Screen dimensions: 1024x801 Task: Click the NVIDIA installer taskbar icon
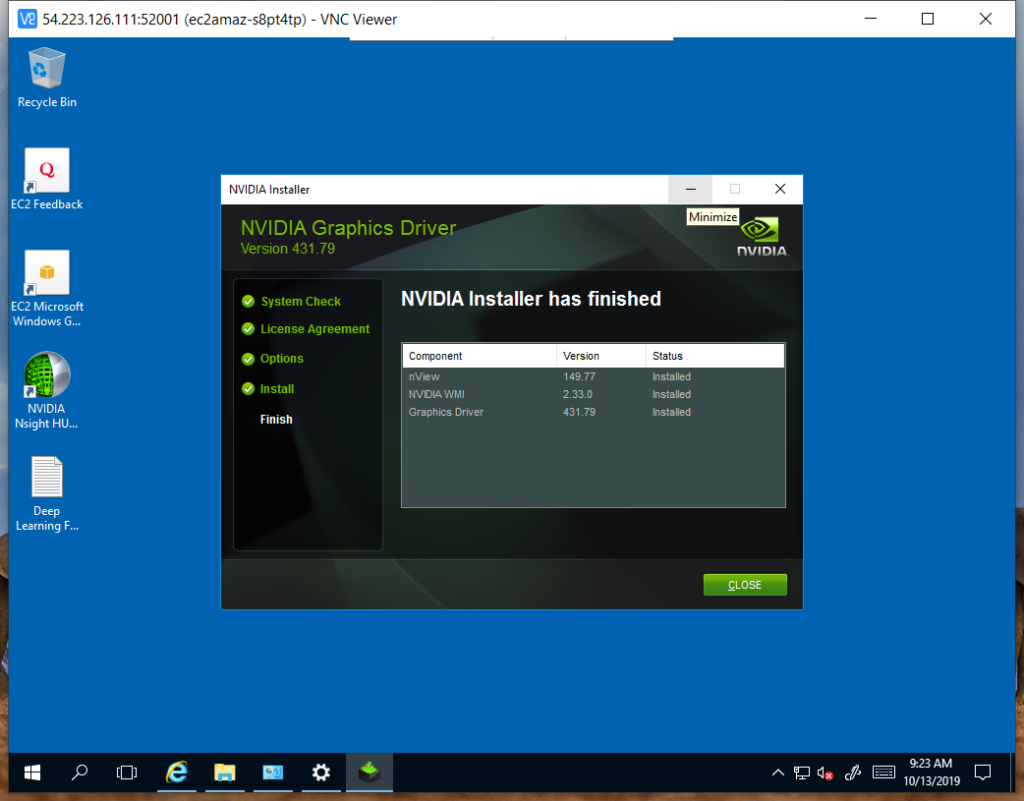369,772
